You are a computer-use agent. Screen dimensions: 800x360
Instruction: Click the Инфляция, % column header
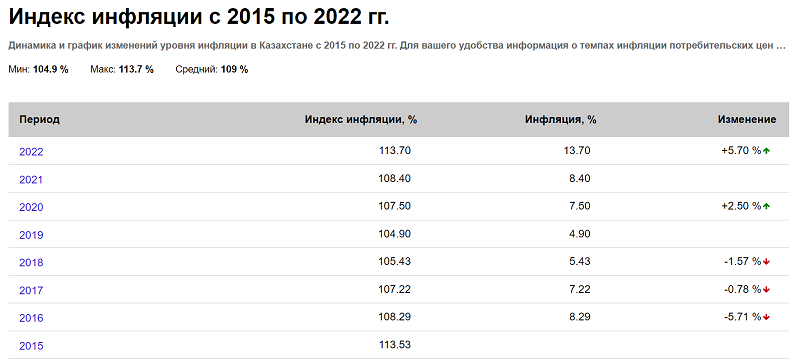[x=561, y=120]
